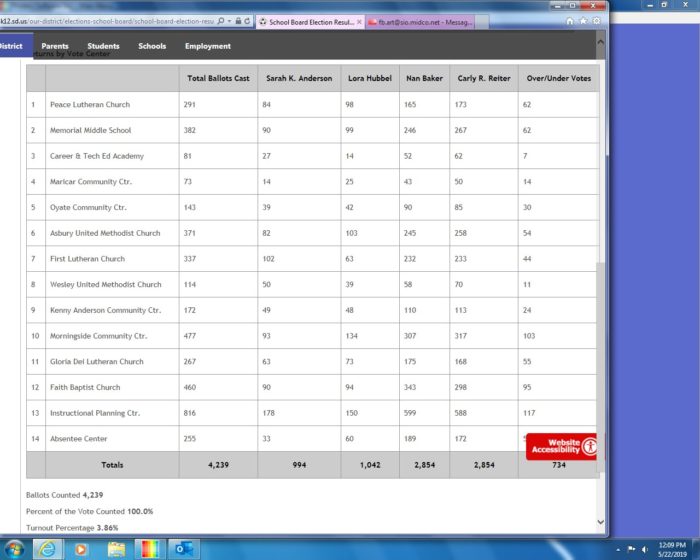Screen dimensions: 700x560
Task: Click the Over/Under Votes column header
Action: coord(558,78)
